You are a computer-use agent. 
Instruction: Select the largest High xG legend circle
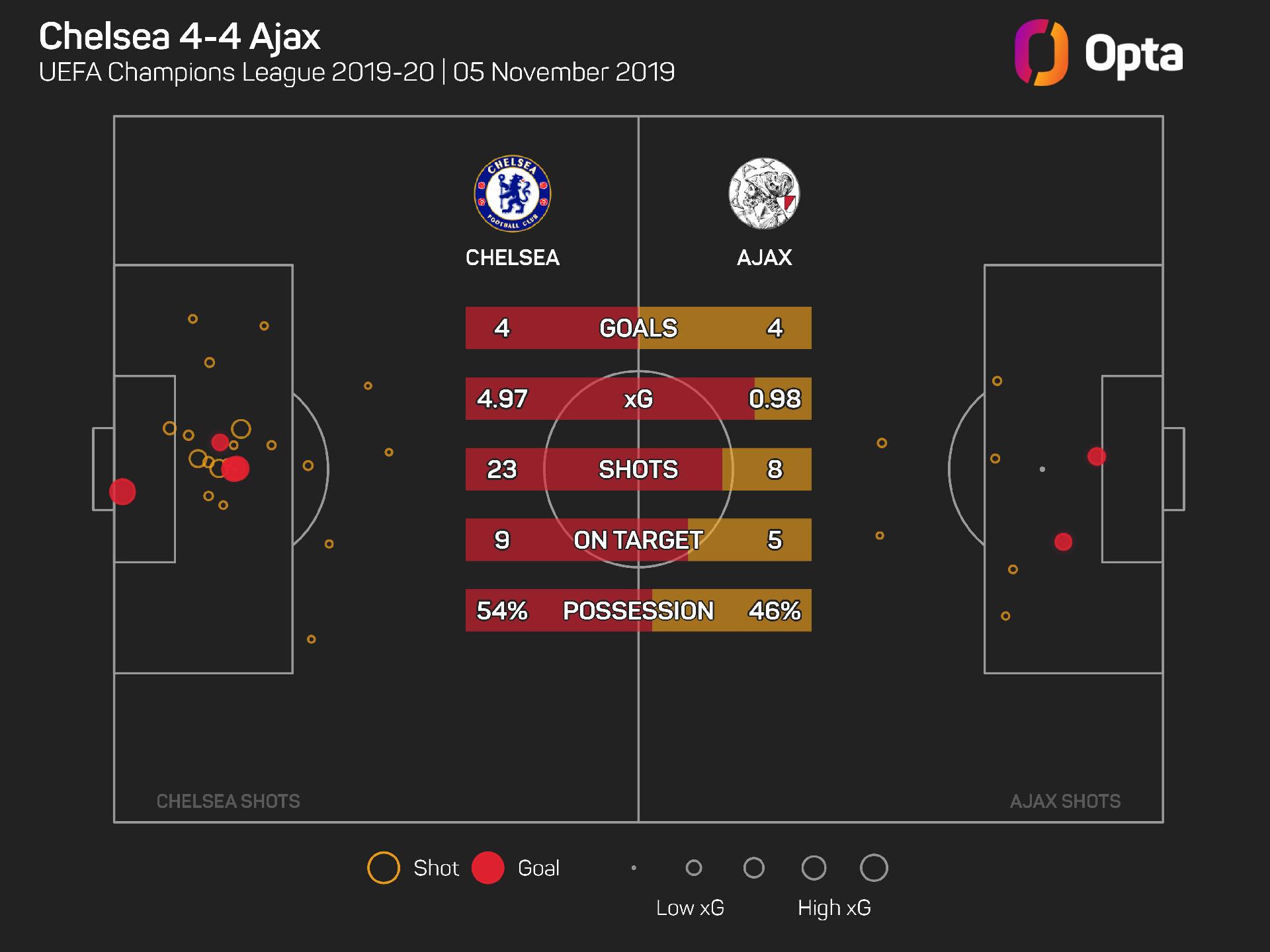[874, 868]
